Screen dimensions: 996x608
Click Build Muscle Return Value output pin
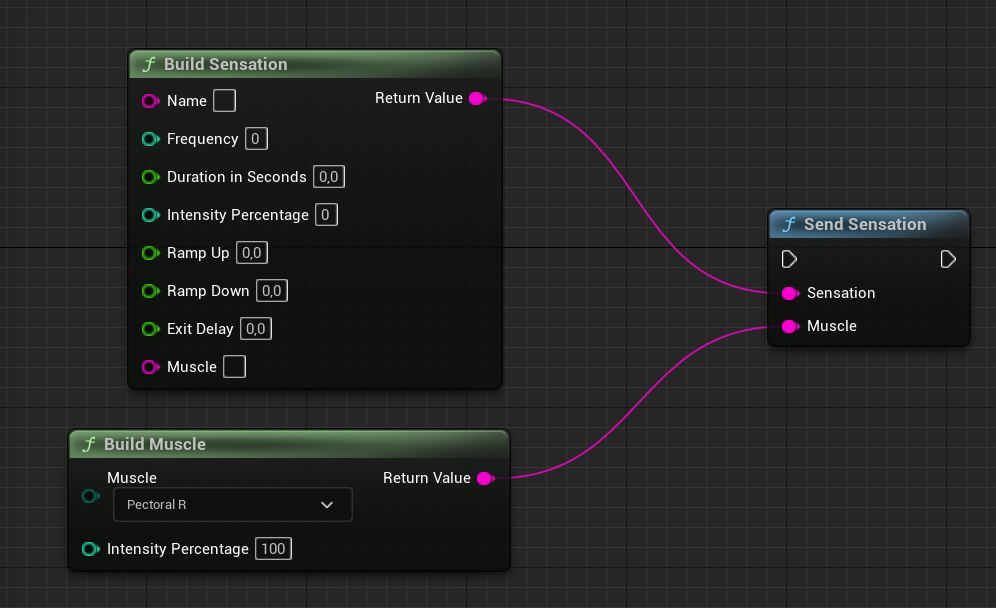[x=485, y=478]
